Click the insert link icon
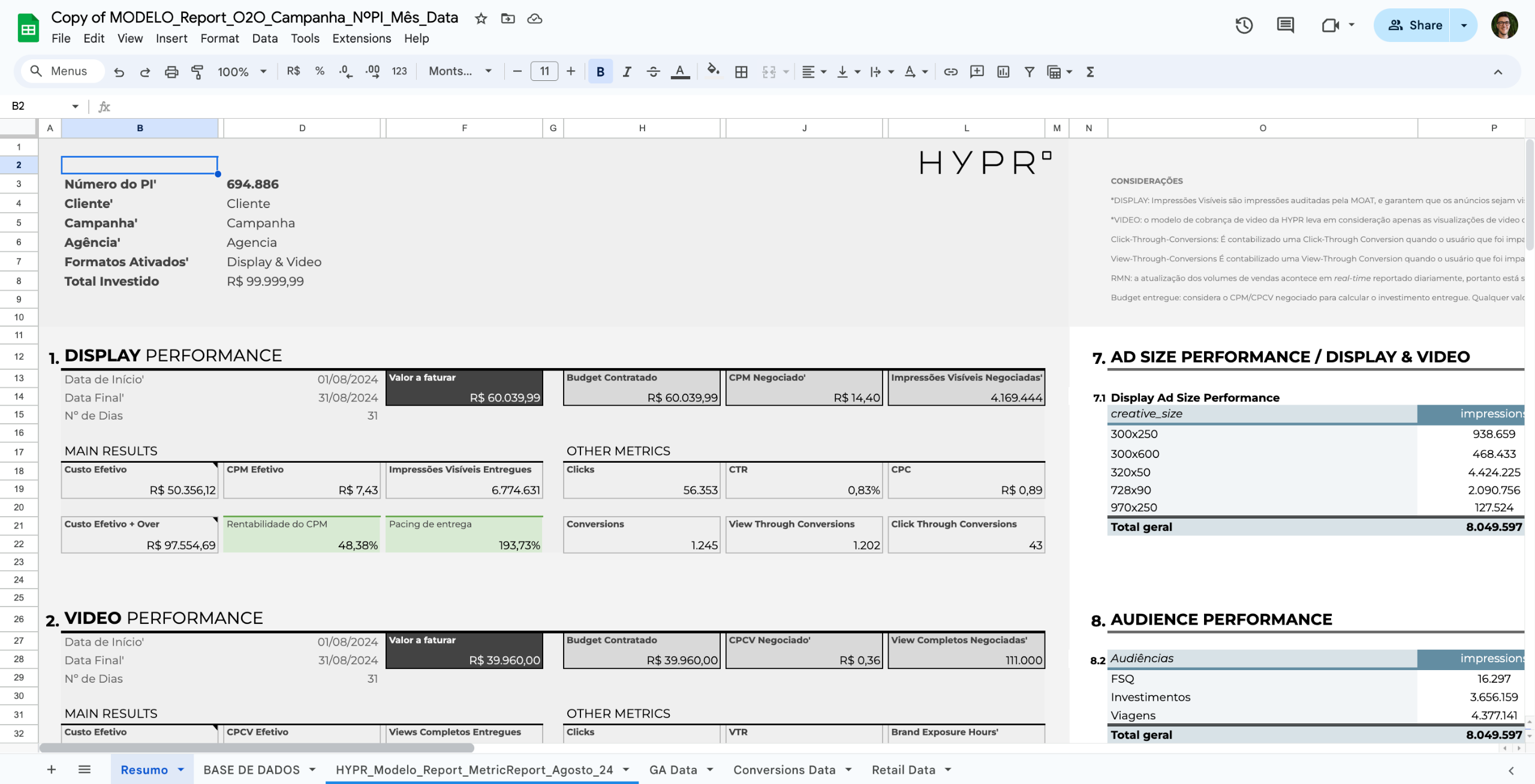Viewport: 1535px width, 784px height. click(950, 72)
